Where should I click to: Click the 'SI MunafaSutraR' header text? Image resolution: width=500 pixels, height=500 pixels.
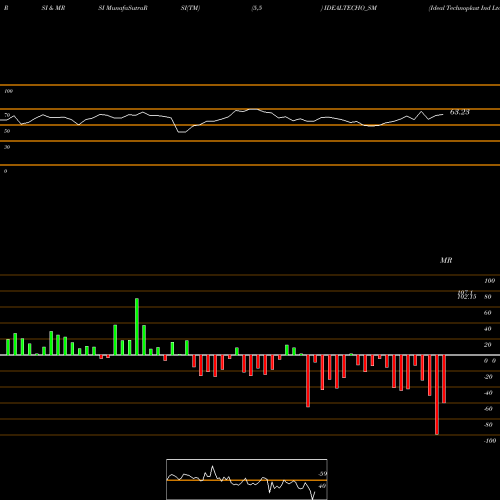[x=123, y=8]
